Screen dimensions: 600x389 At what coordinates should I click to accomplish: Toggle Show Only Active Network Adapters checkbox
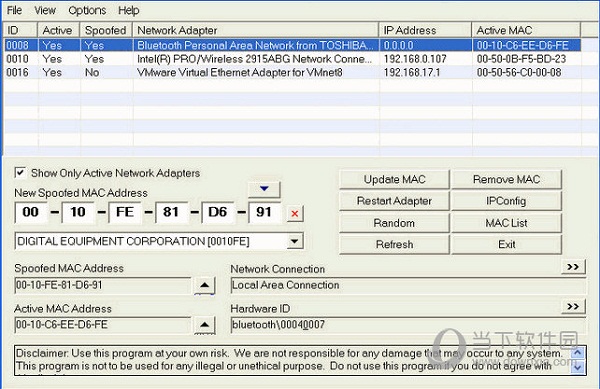[x=20, y=173]
